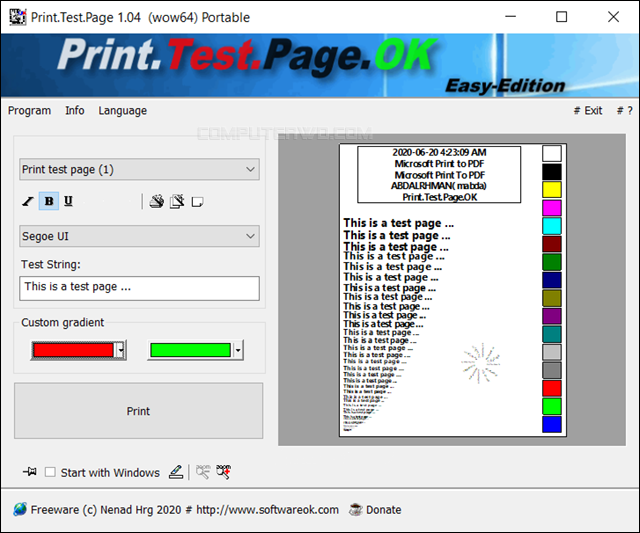Viewport: 640px width, 533px height.
Task: Open the Segoe UI font dropdown
Action: [x=139, y=236]
